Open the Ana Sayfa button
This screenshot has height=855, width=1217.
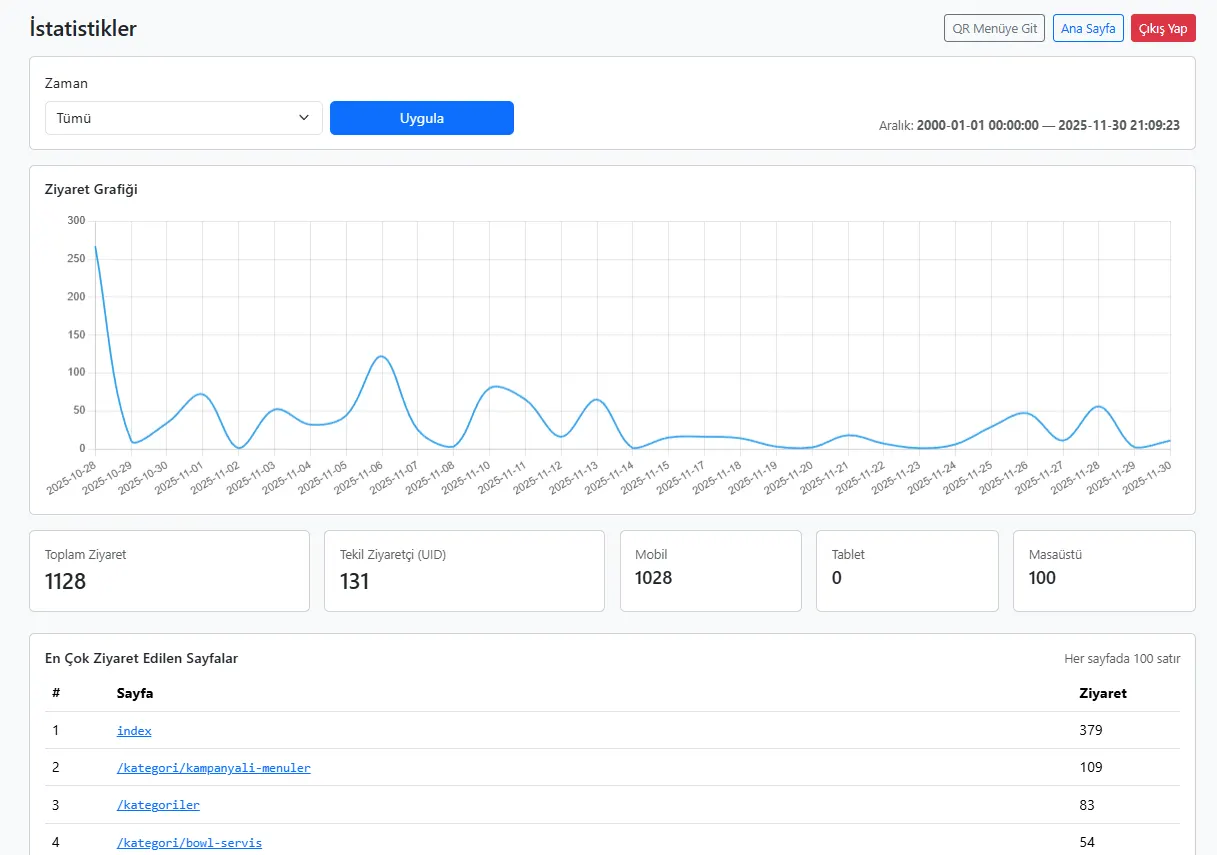tap(1088, 28)
